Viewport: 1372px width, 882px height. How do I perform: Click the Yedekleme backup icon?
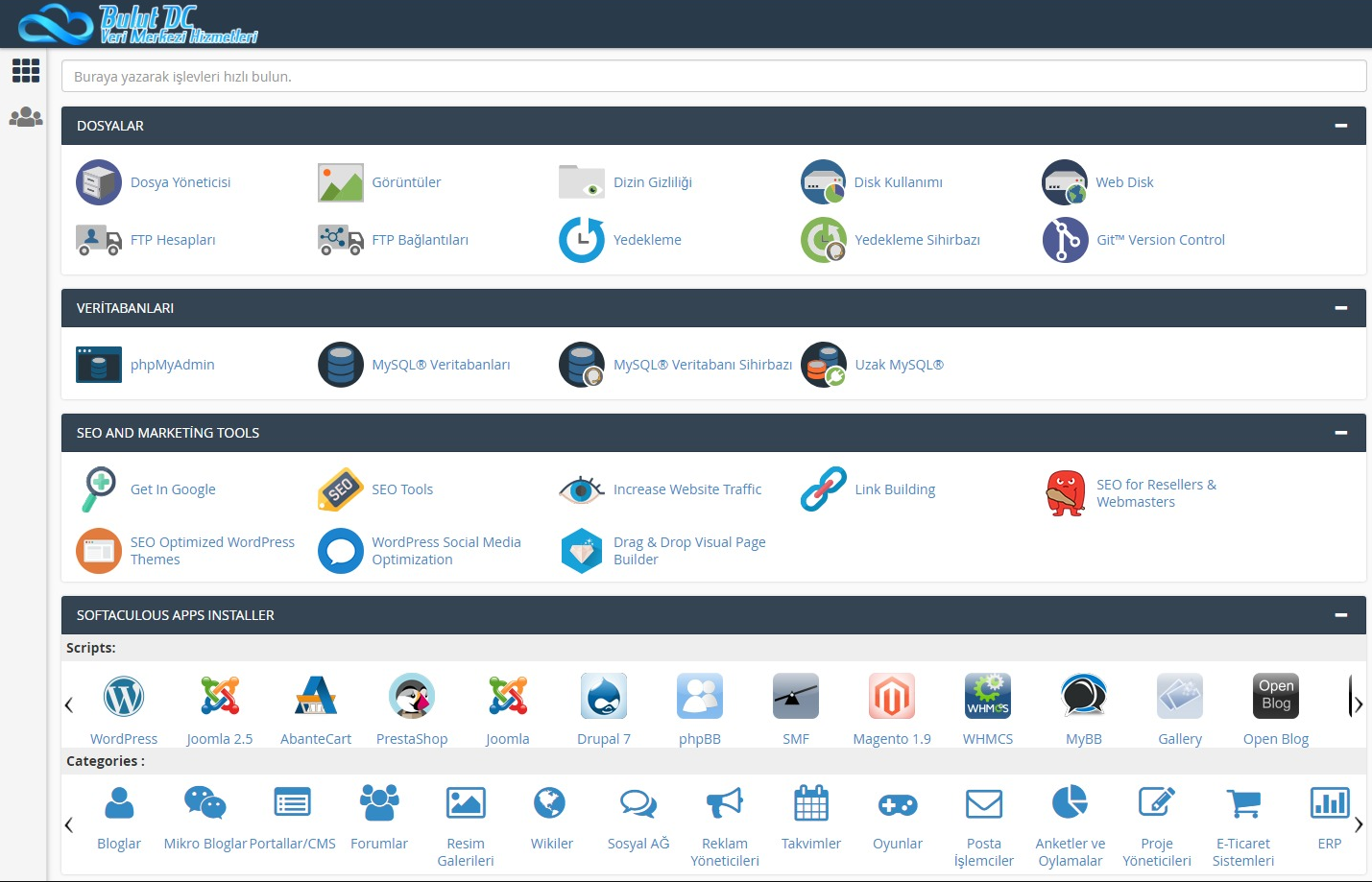click(x=582, y=240)
